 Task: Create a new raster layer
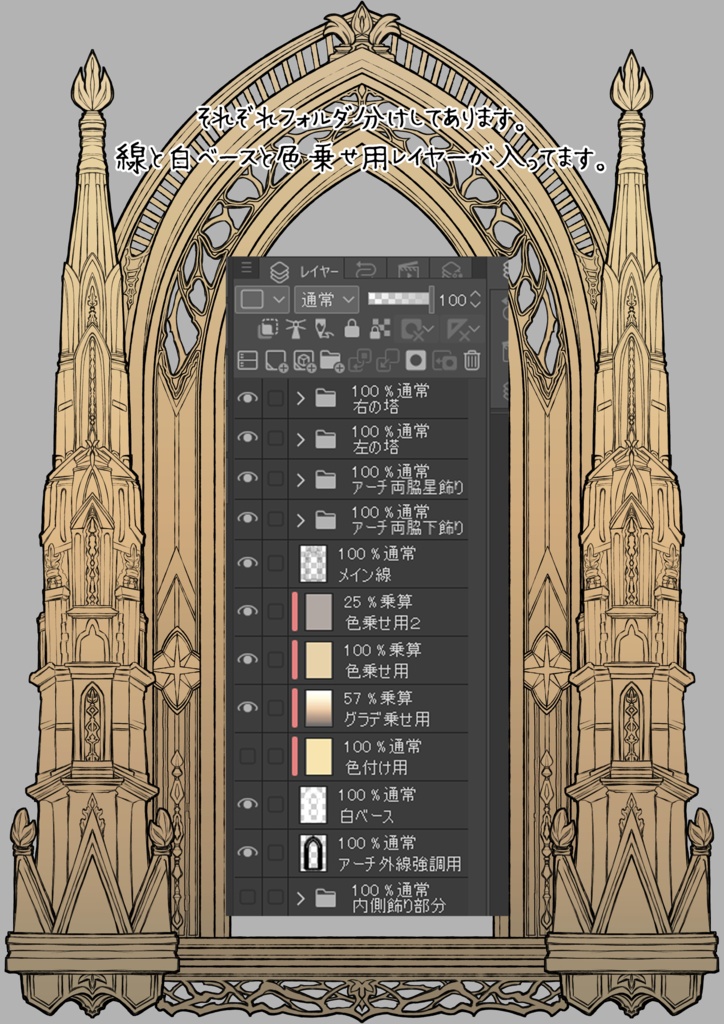tap(276, 360)
